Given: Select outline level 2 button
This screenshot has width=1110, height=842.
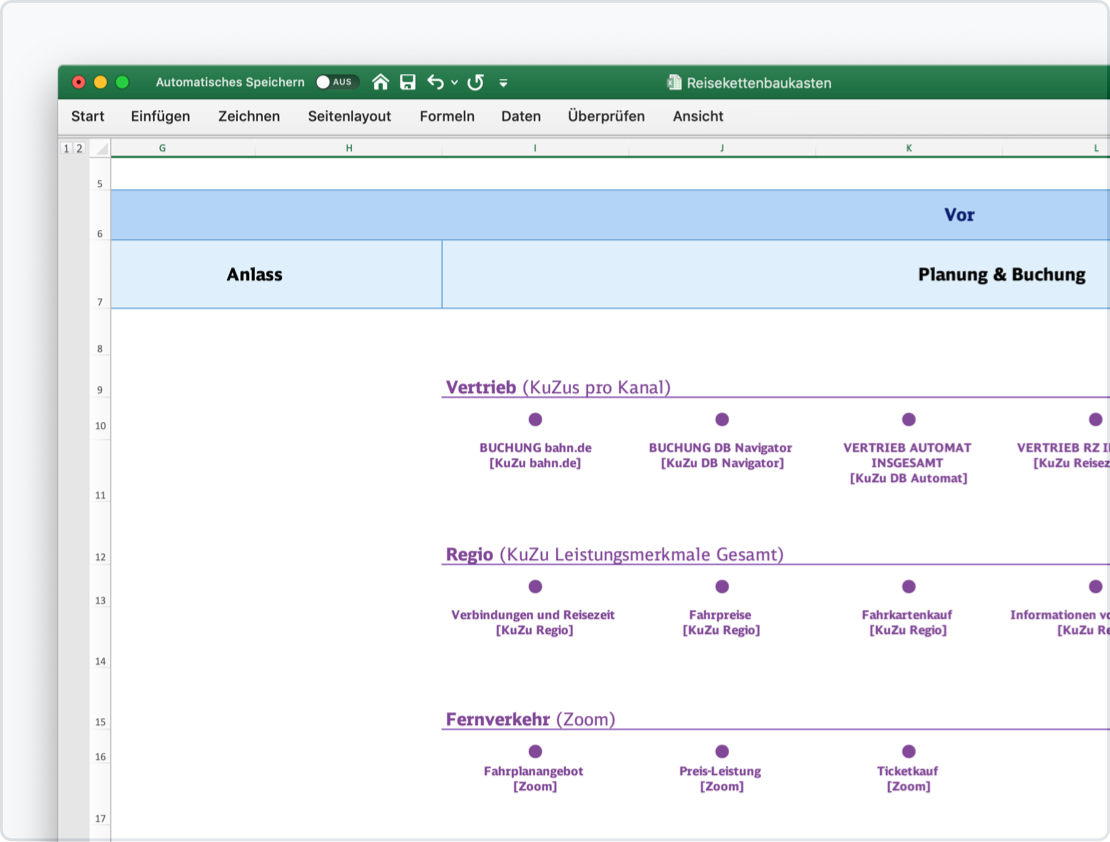Looking at the screenshot, I should 79,148.
